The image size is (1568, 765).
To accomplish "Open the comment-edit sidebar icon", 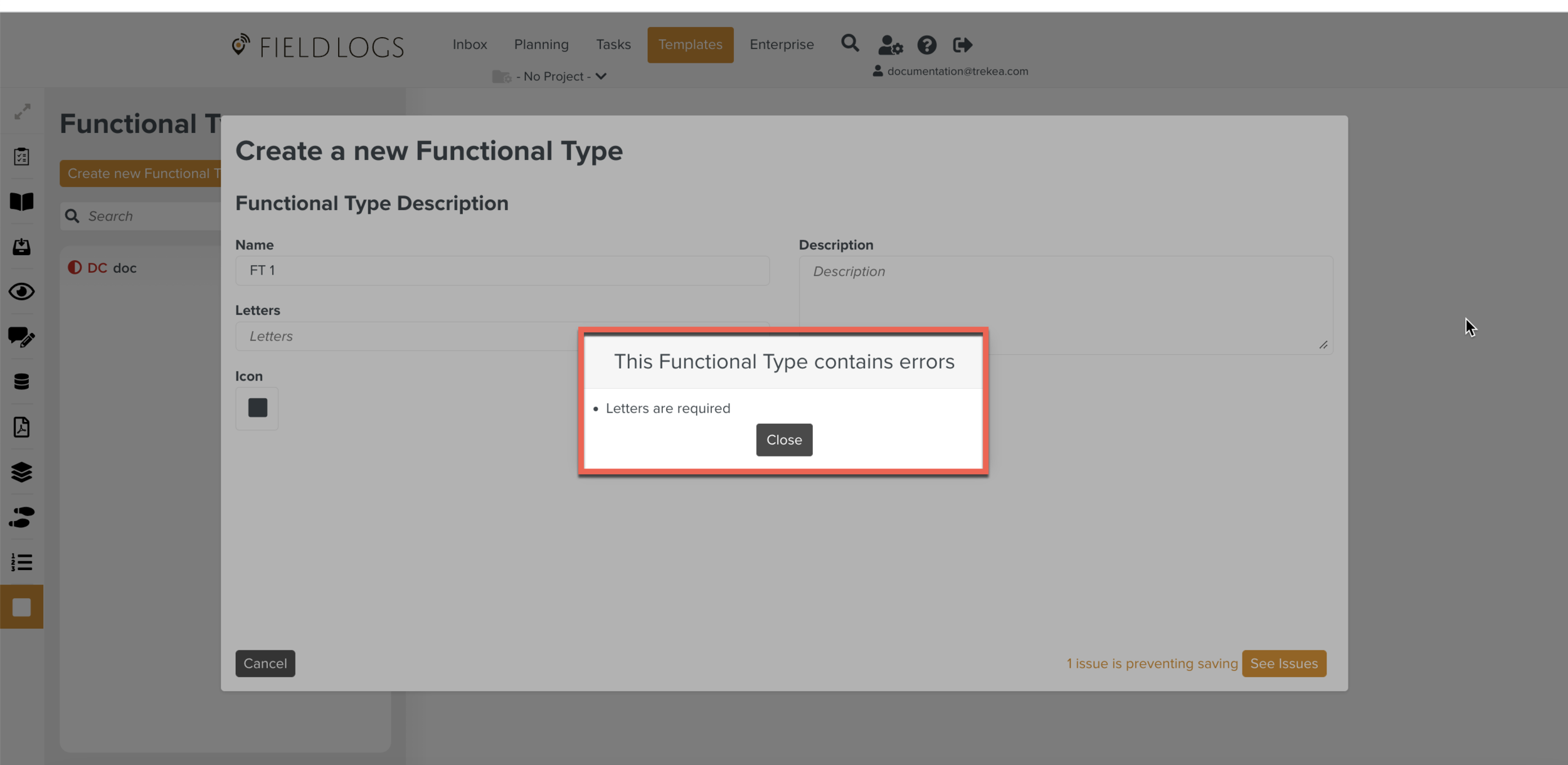I will (22, 337).
